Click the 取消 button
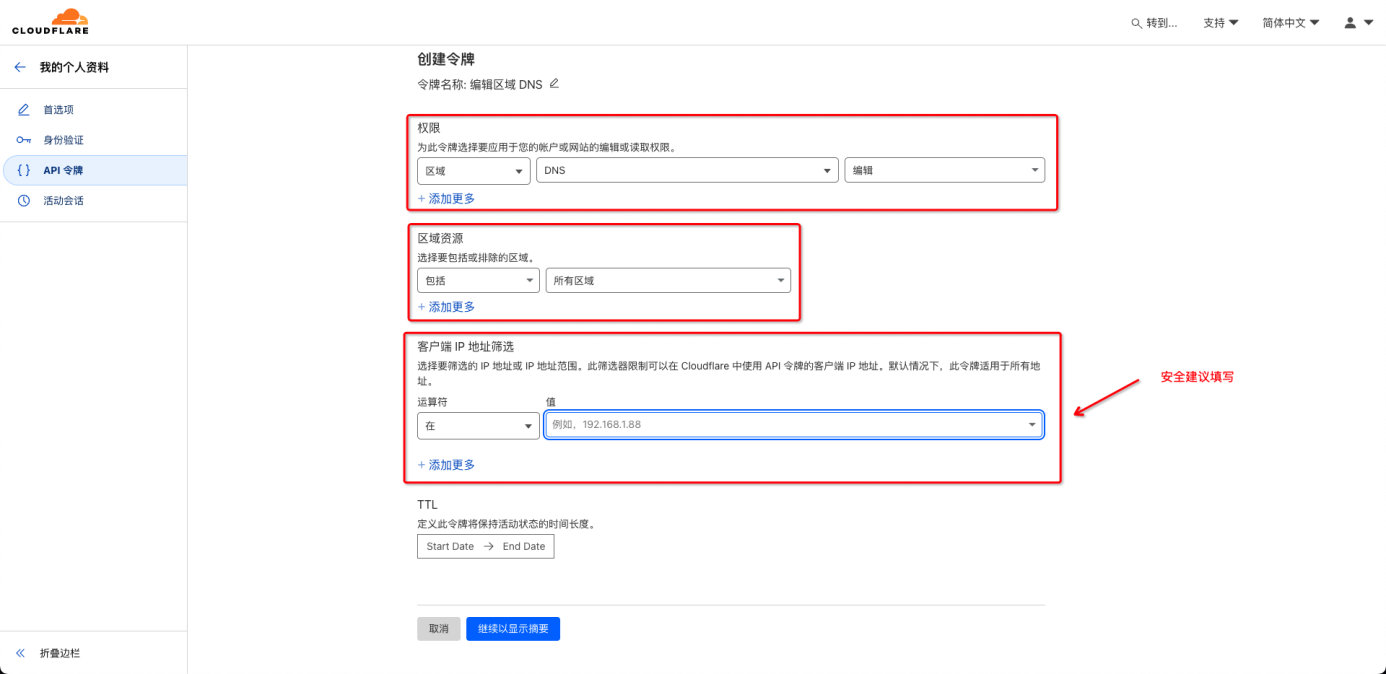 438,628
